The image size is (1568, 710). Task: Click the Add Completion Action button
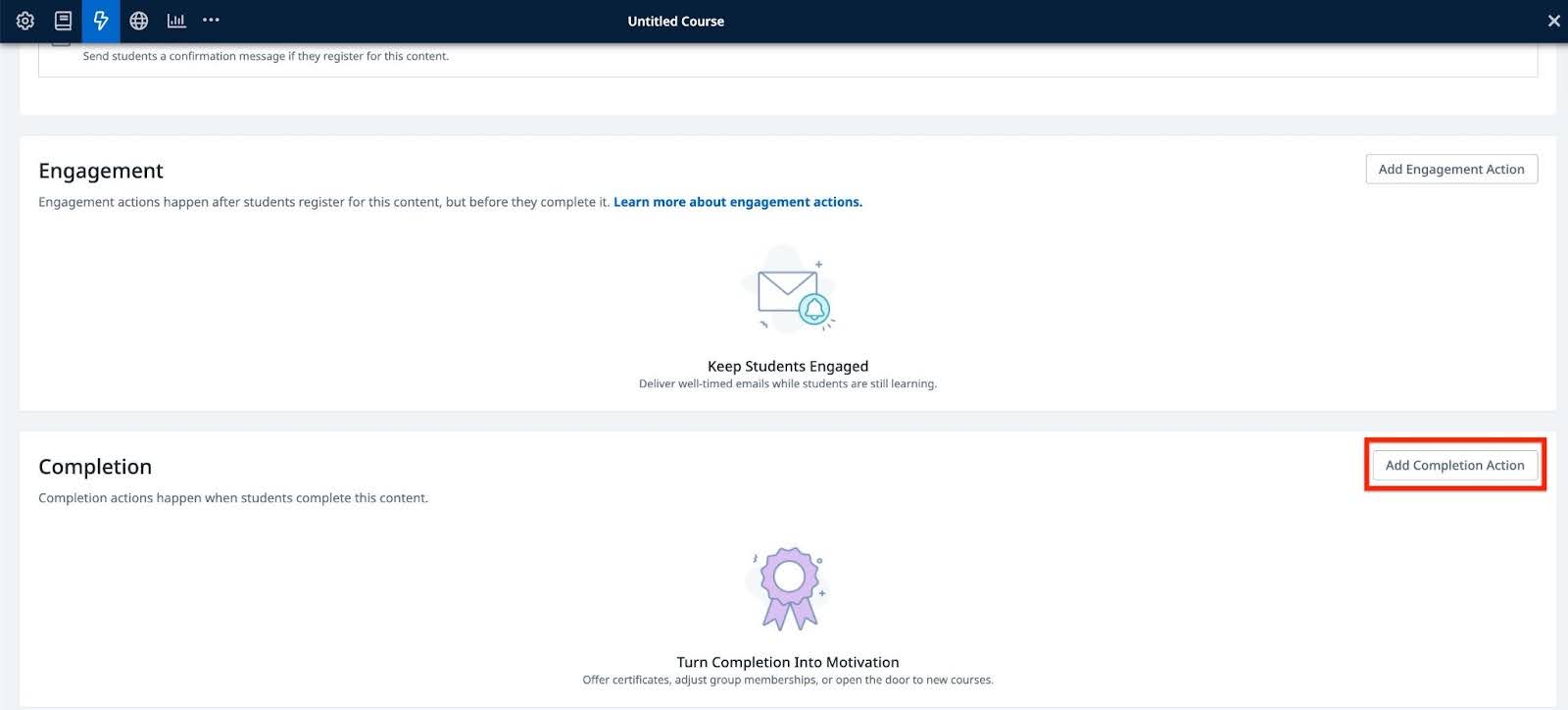pyautogui.click(x=1454, y=465)
